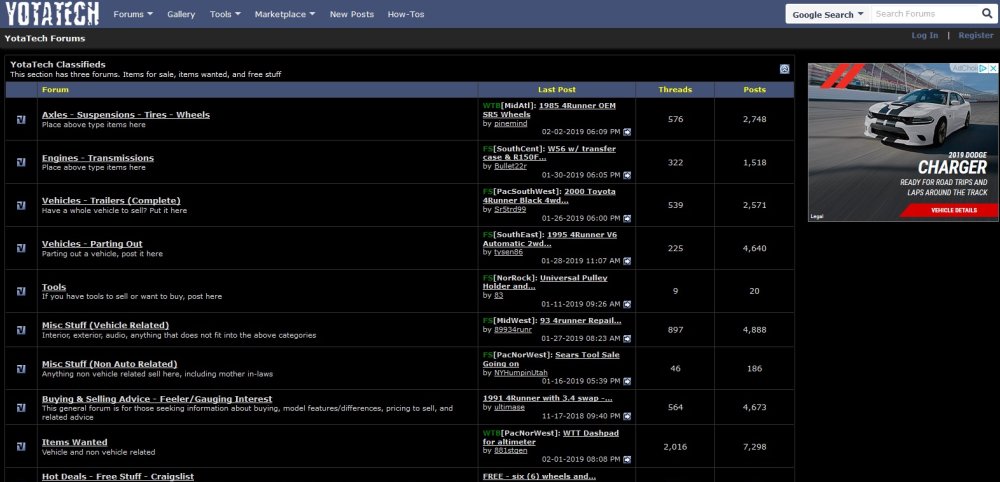Click forum status icon for Items Wanted
This screenshot has width=1000, height=482.
(21, 446)
